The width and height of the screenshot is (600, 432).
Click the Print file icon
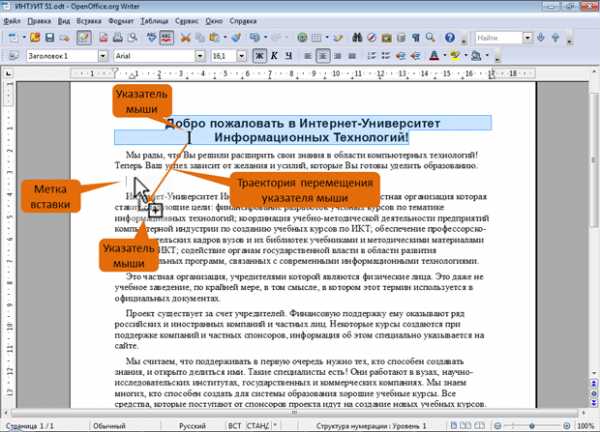pyautogui.click(x=118, y=37)
